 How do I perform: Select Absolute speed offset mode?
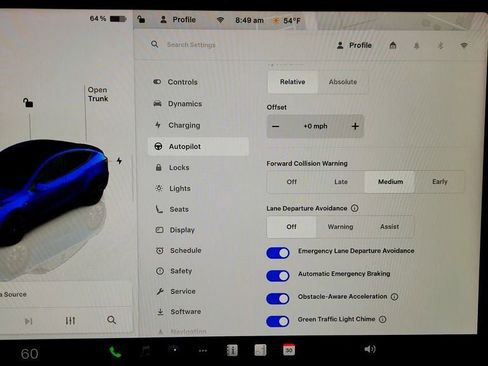click(343, 82)
